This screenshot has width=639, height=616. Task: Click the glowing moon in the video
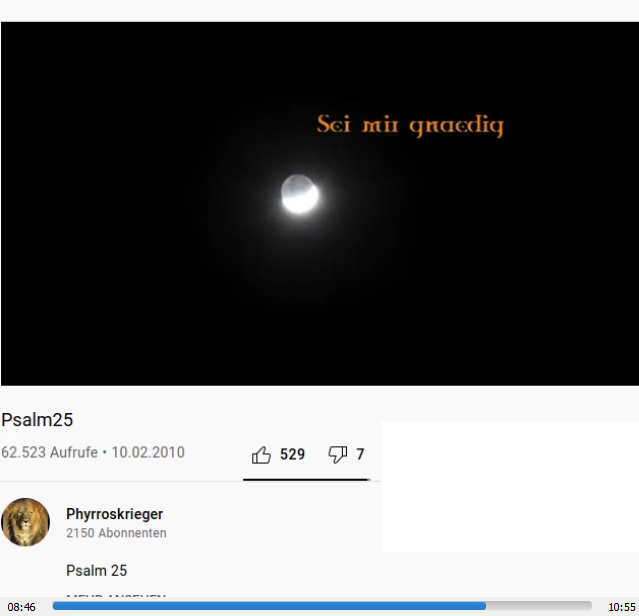[300, 194]
